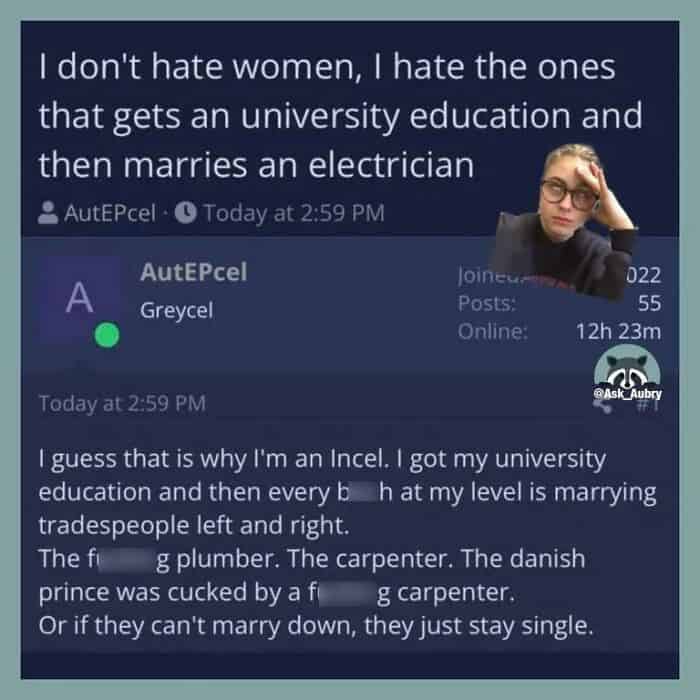Screen dimensions: 700x700
Task: Click the 12h 23m online time value
Action: [618, 331]
